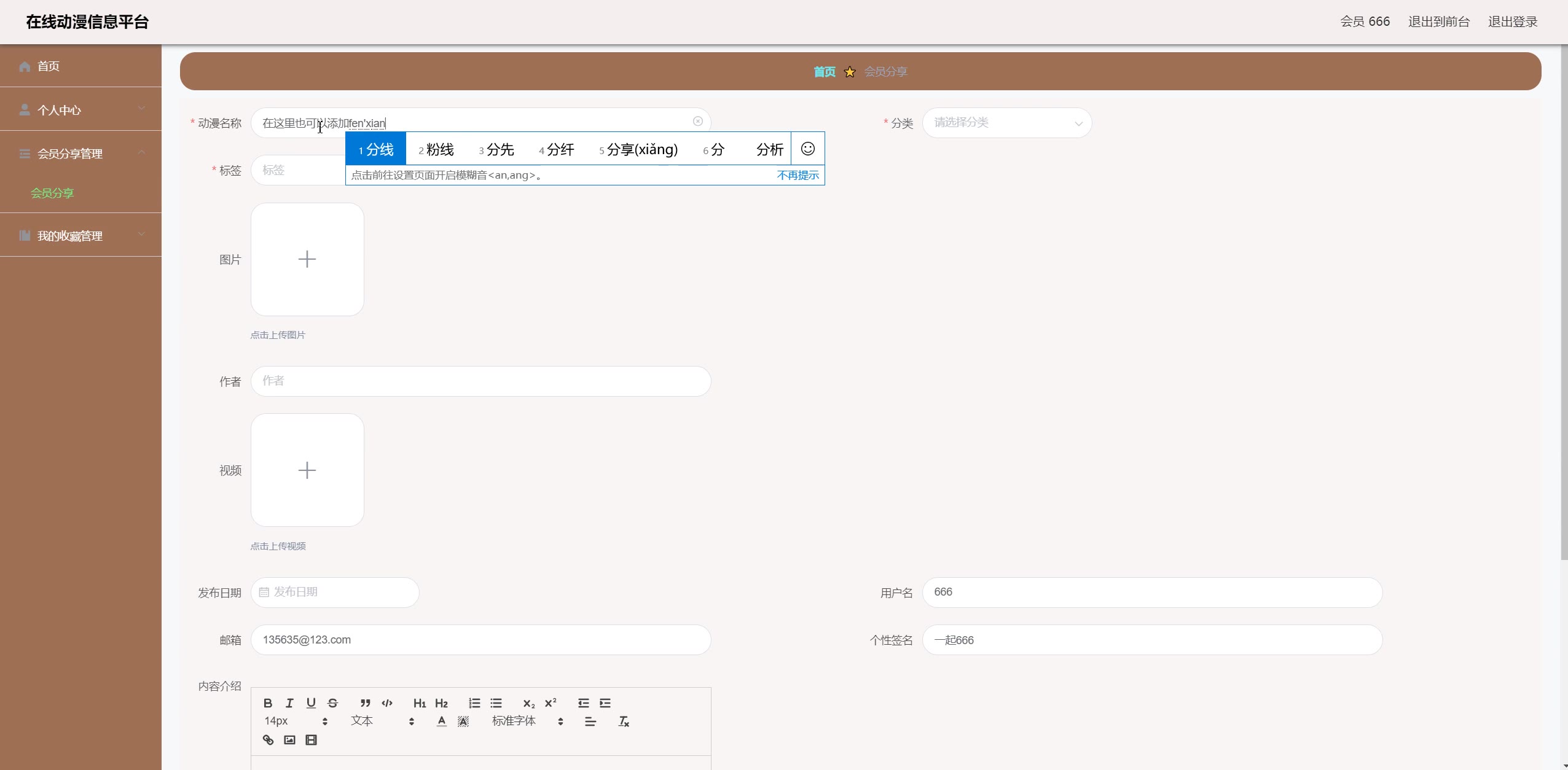Insert a code block in the editor
The image size is (1568, 770).
click(x=387, y=703)
